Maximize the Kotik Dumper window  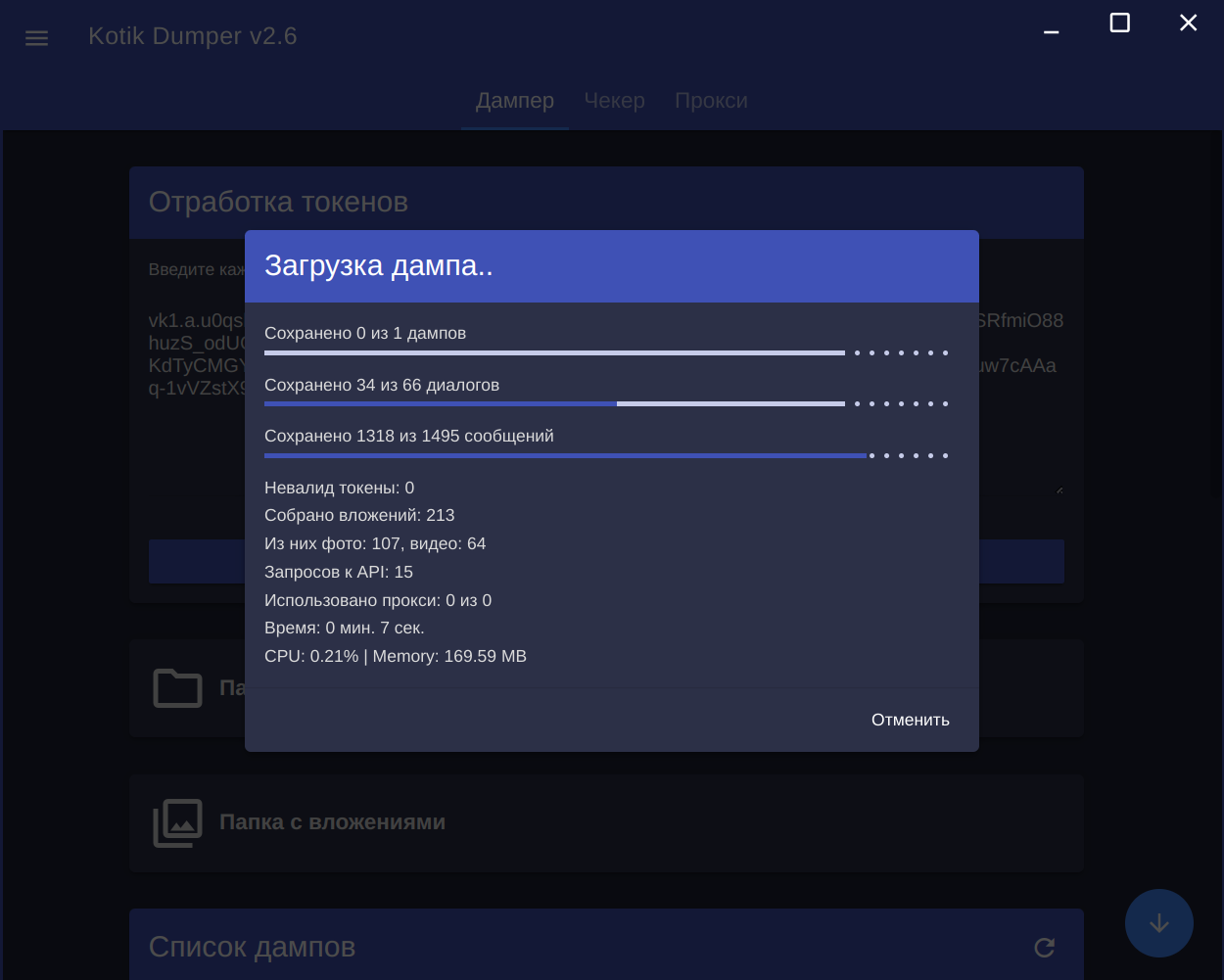point(1120,23)
